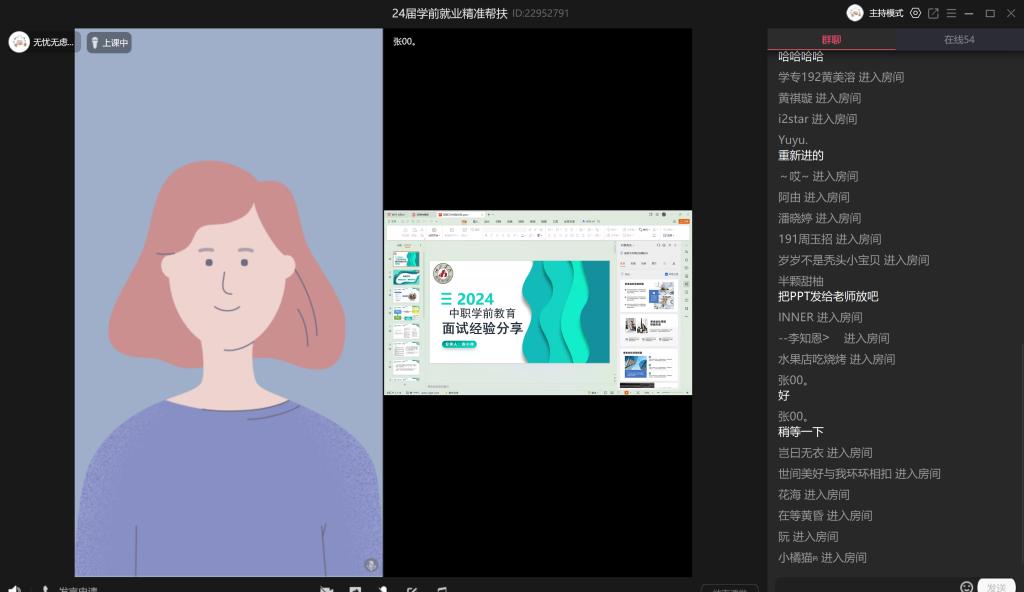
Task: Click the room title 24届学前就业精准帮扶
Action: coord(449,13)
